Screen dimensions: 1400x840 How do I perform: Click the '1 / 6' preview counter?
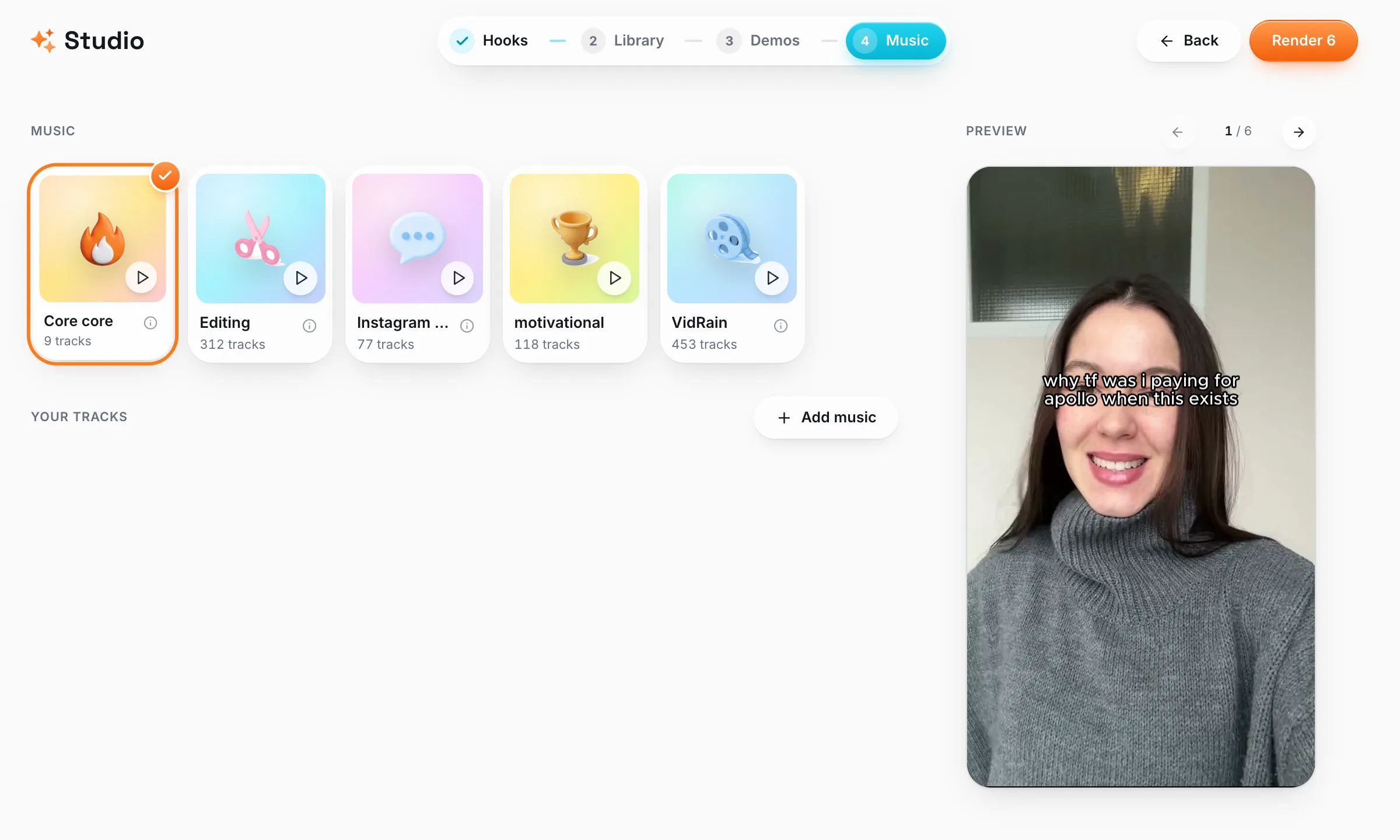tap(1238, 131)
